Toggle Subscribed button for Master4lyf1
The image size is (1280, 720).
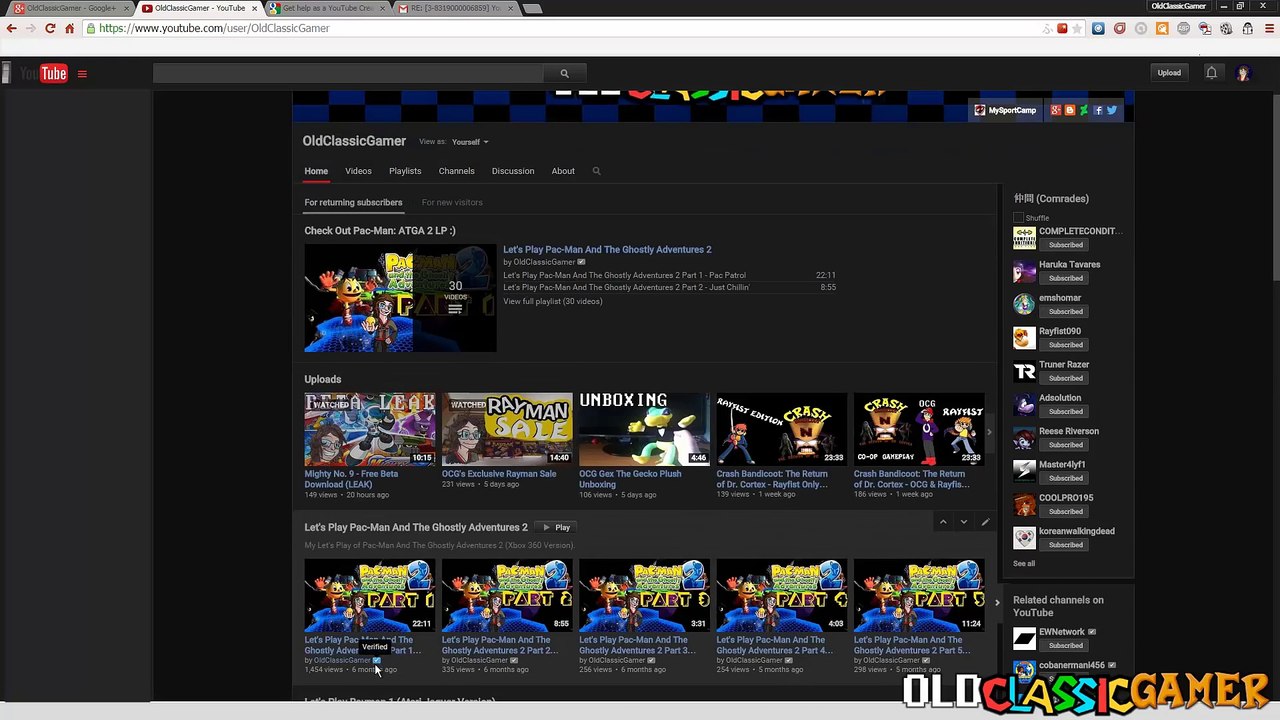tap(1065, 478)
